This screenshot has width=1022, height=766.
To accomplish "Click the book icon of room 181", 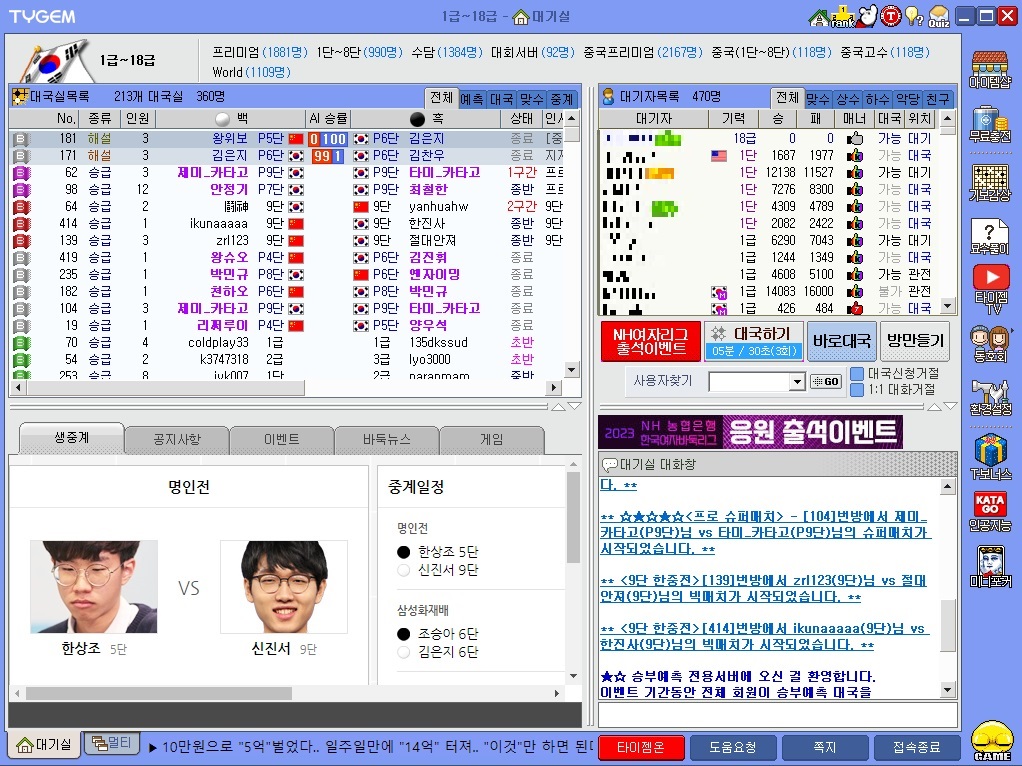I will click(x=21, y=138).
